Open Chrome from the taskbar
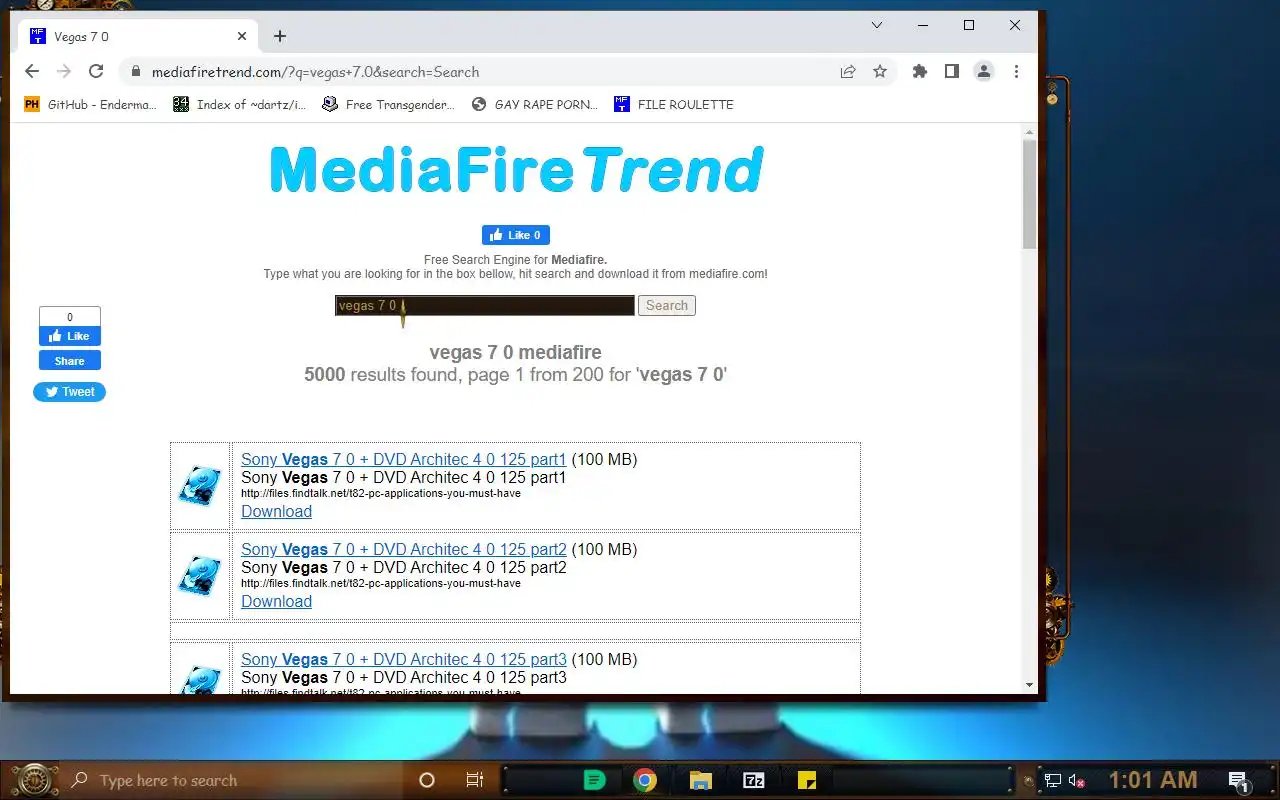 645,780
